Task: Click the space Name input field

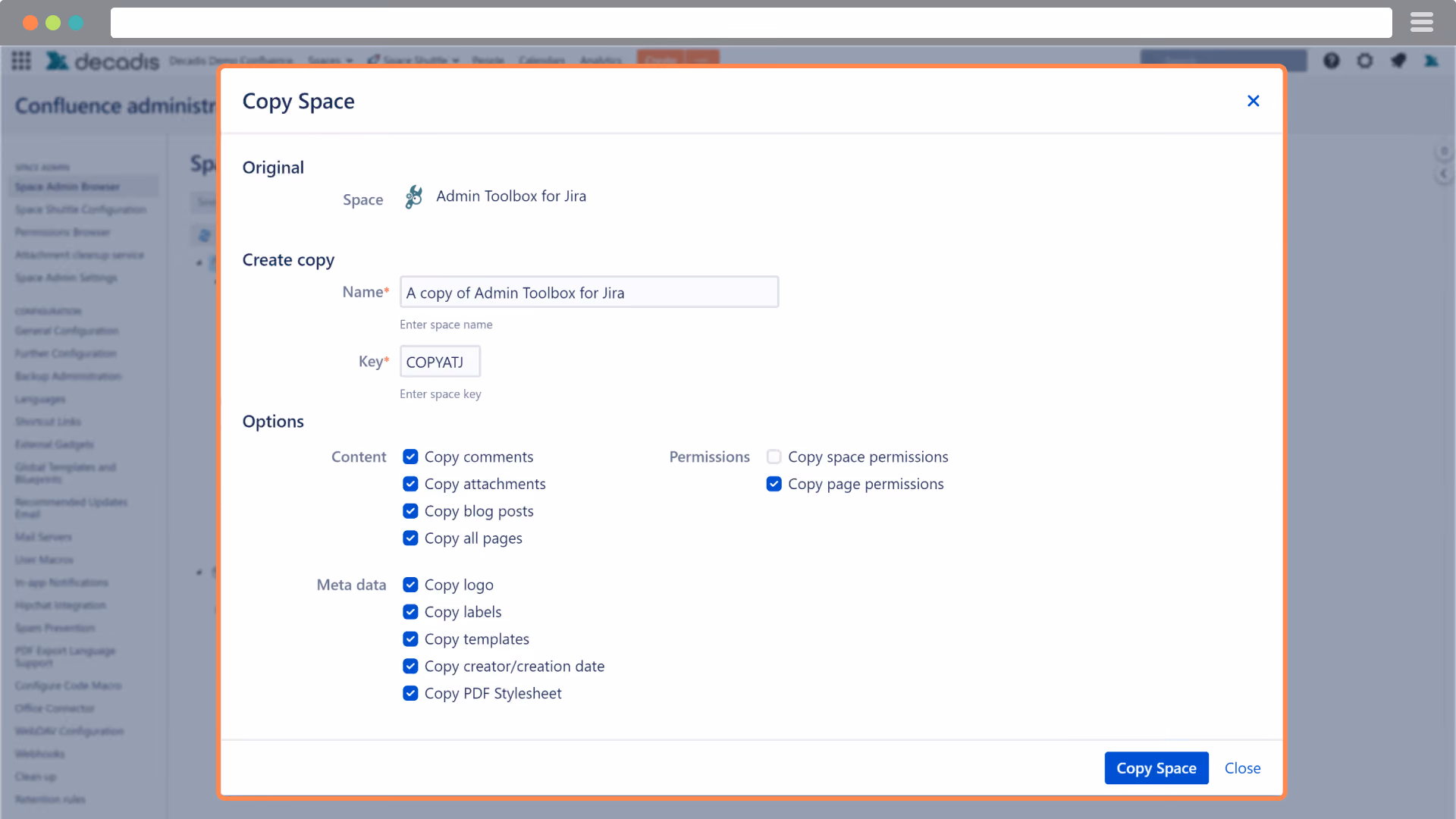Action: coord(589,292)
